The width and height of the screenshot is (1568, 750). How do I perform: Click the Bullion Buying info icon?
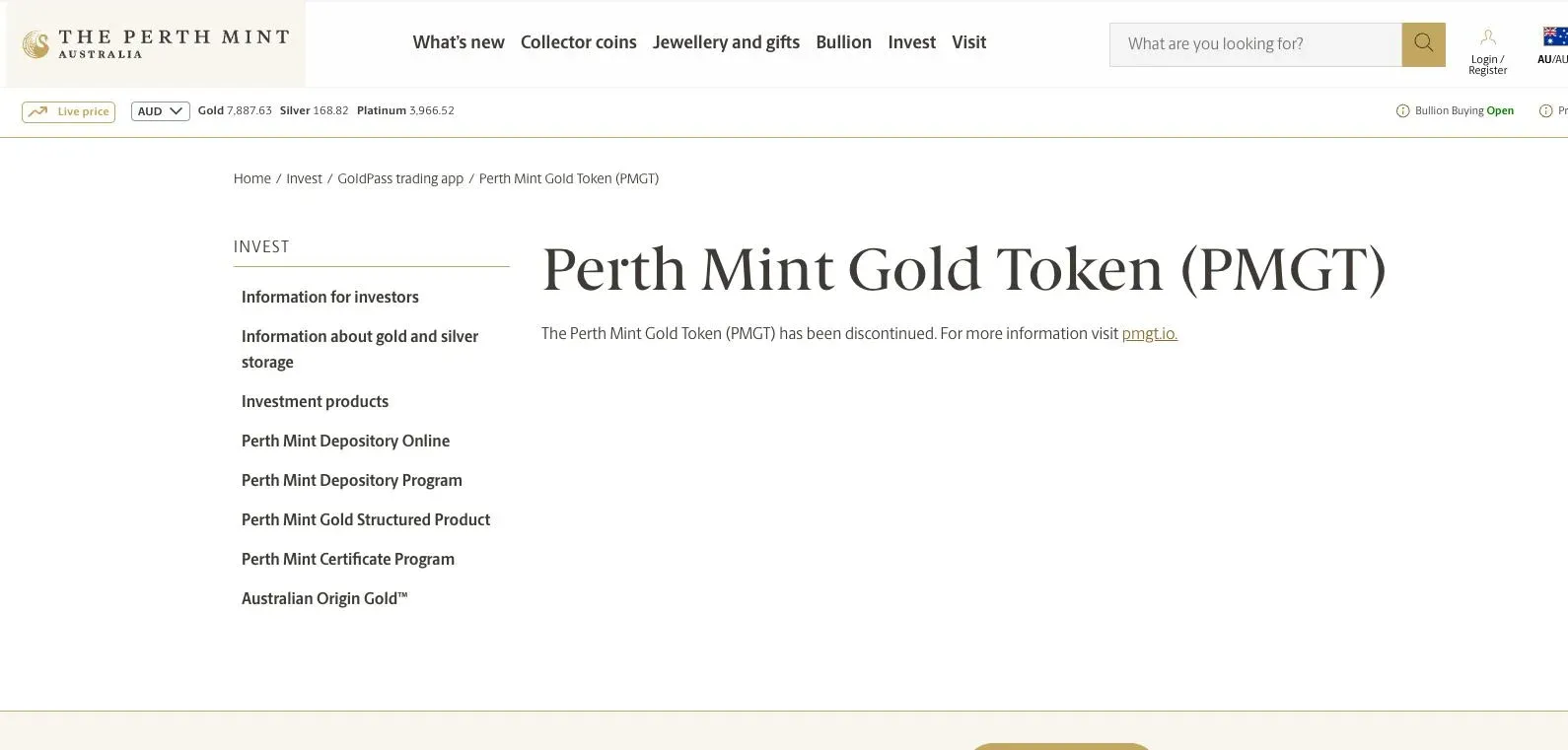[1402, 110]
